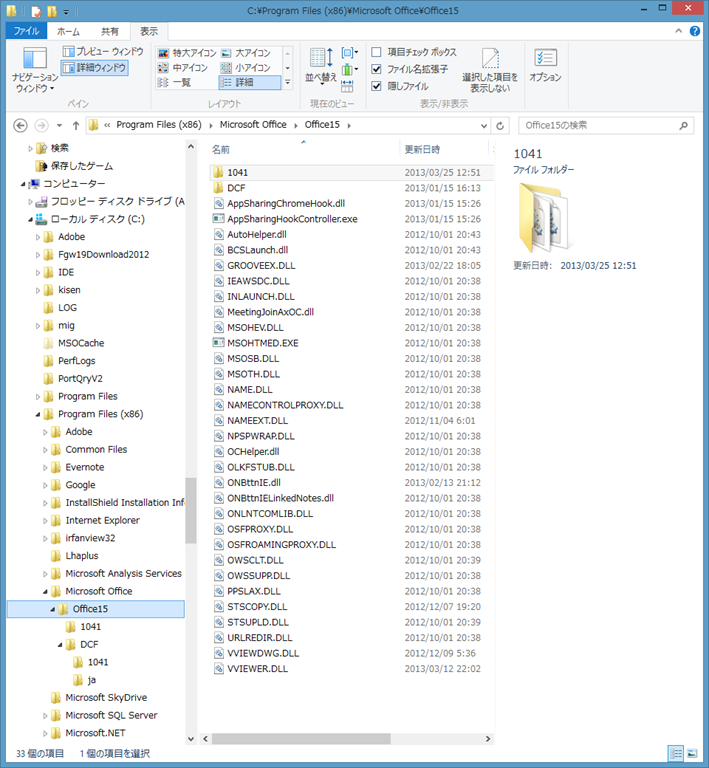This screenshot has width=709, height=768.
Task: Select Extra large icons (特大アイコン) layout
Action: (x=187, y=53)
